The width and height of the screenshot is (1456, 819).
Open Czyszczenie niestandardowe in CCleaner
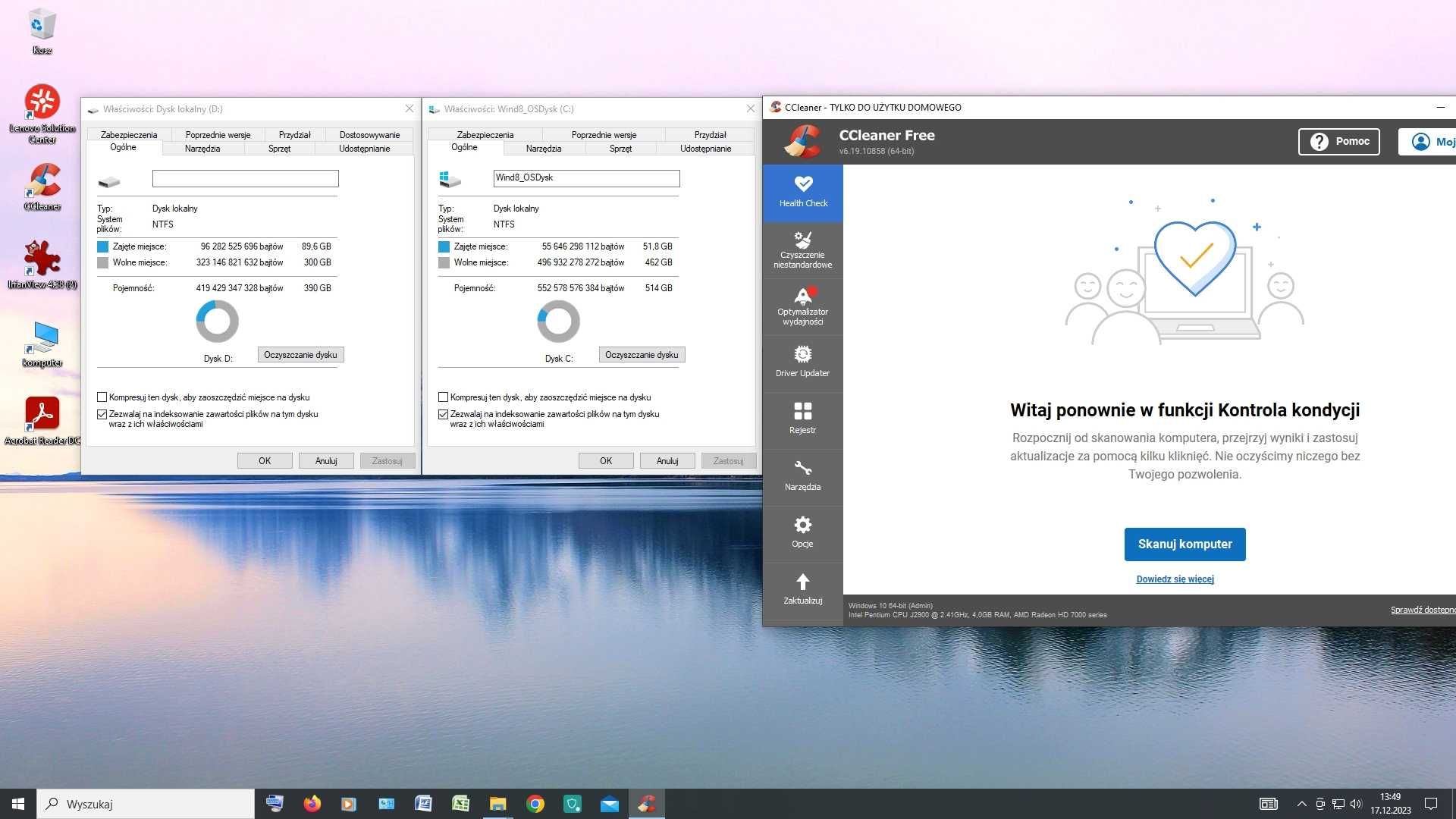click(803, 249)
